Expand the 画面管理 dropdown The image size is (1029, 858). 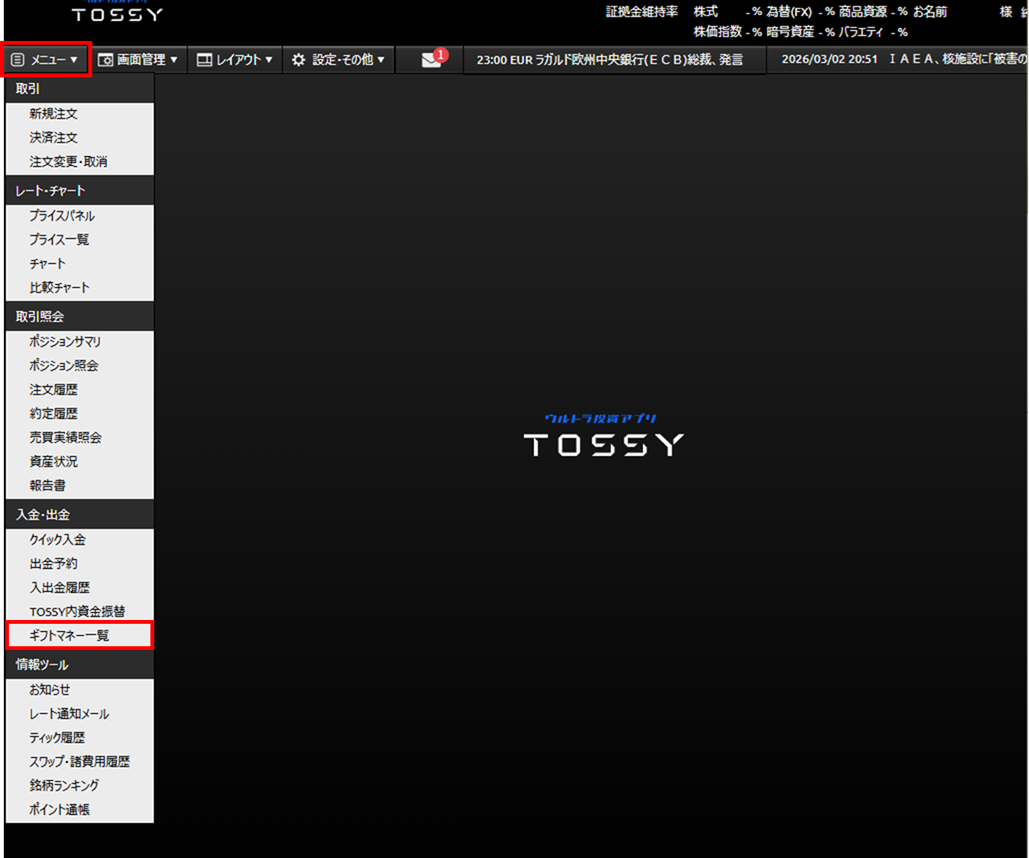click(x=138, y=60)
